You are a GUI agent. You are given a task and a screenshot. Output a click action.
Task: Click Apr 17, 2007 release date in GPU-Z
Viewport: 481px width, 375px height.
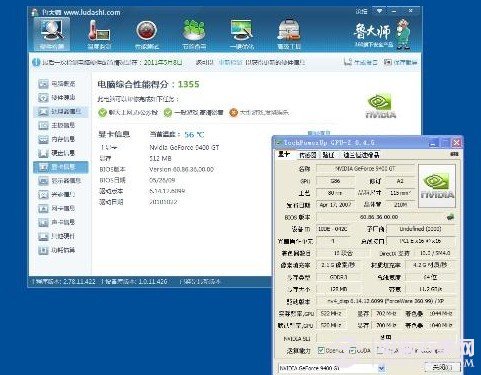(x=335, y=205)
